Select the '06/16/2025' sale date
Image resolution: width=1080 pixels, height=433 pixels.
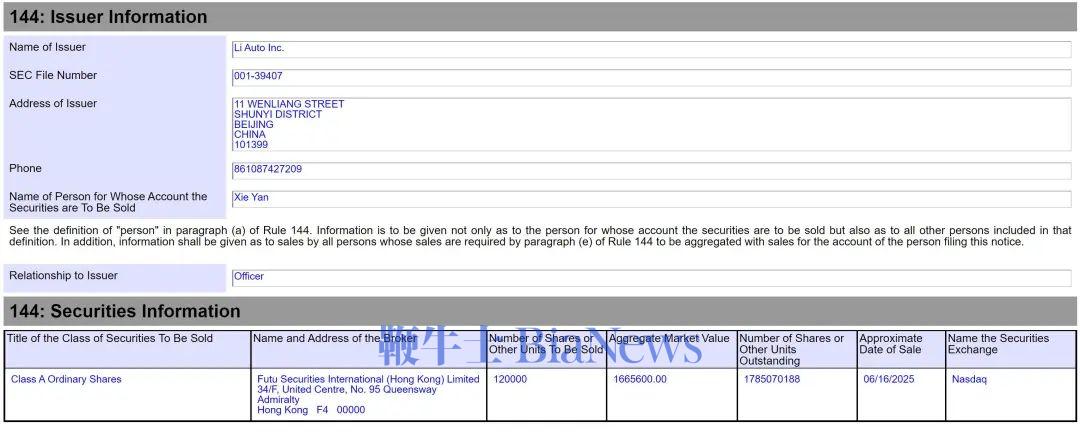click(x=889, y=379)
